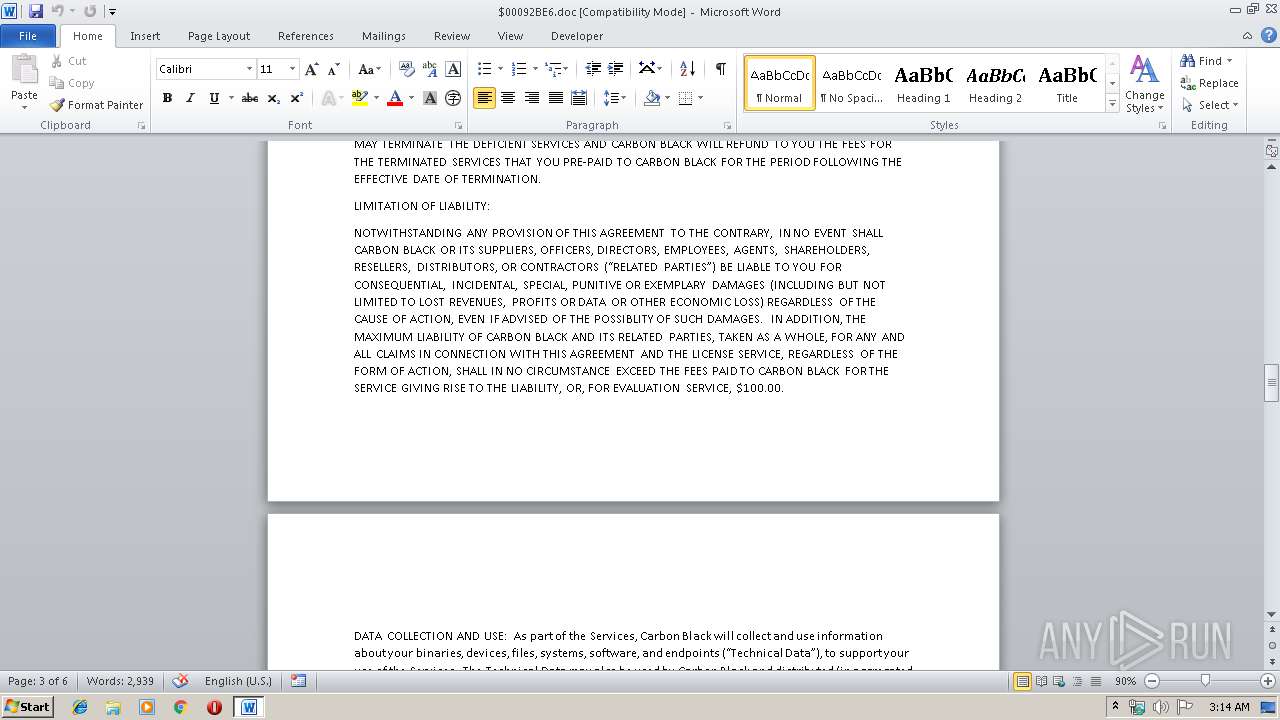Toggle Underline formatting

click(214, 98)
